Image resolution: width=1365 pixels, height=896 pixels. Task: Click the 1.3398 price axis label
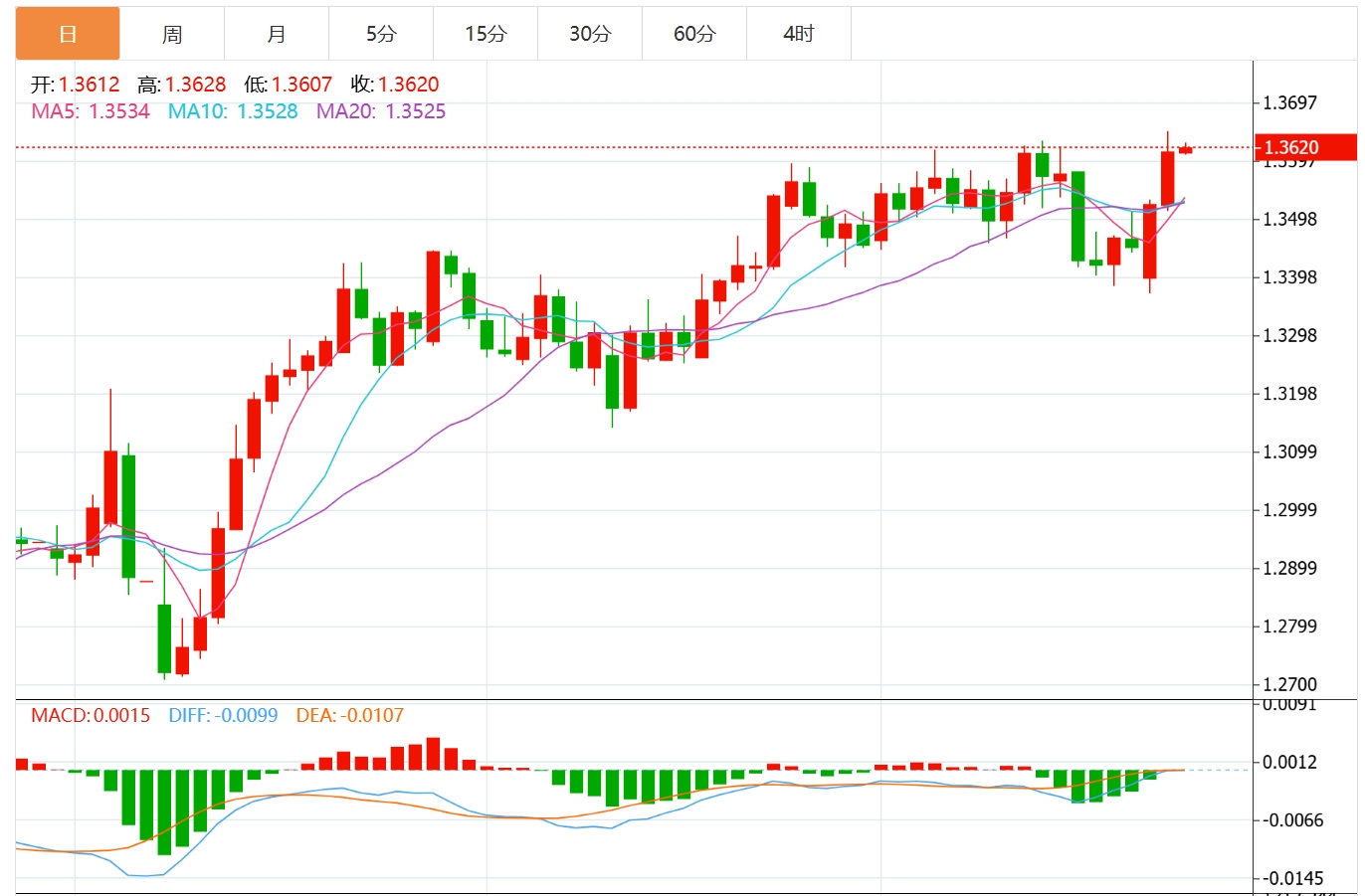tap(1289, 276)
